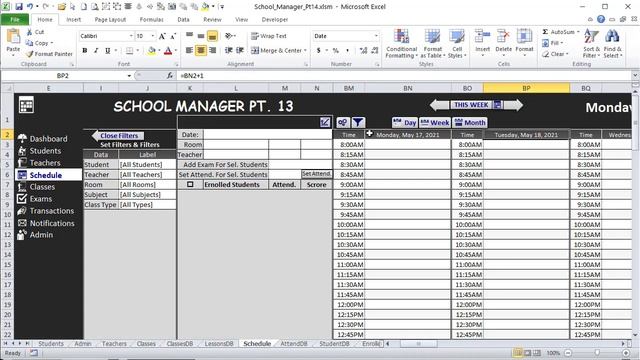Click Insert cells icon
This screenshot has height=360, width=640.
click(482, 37)
